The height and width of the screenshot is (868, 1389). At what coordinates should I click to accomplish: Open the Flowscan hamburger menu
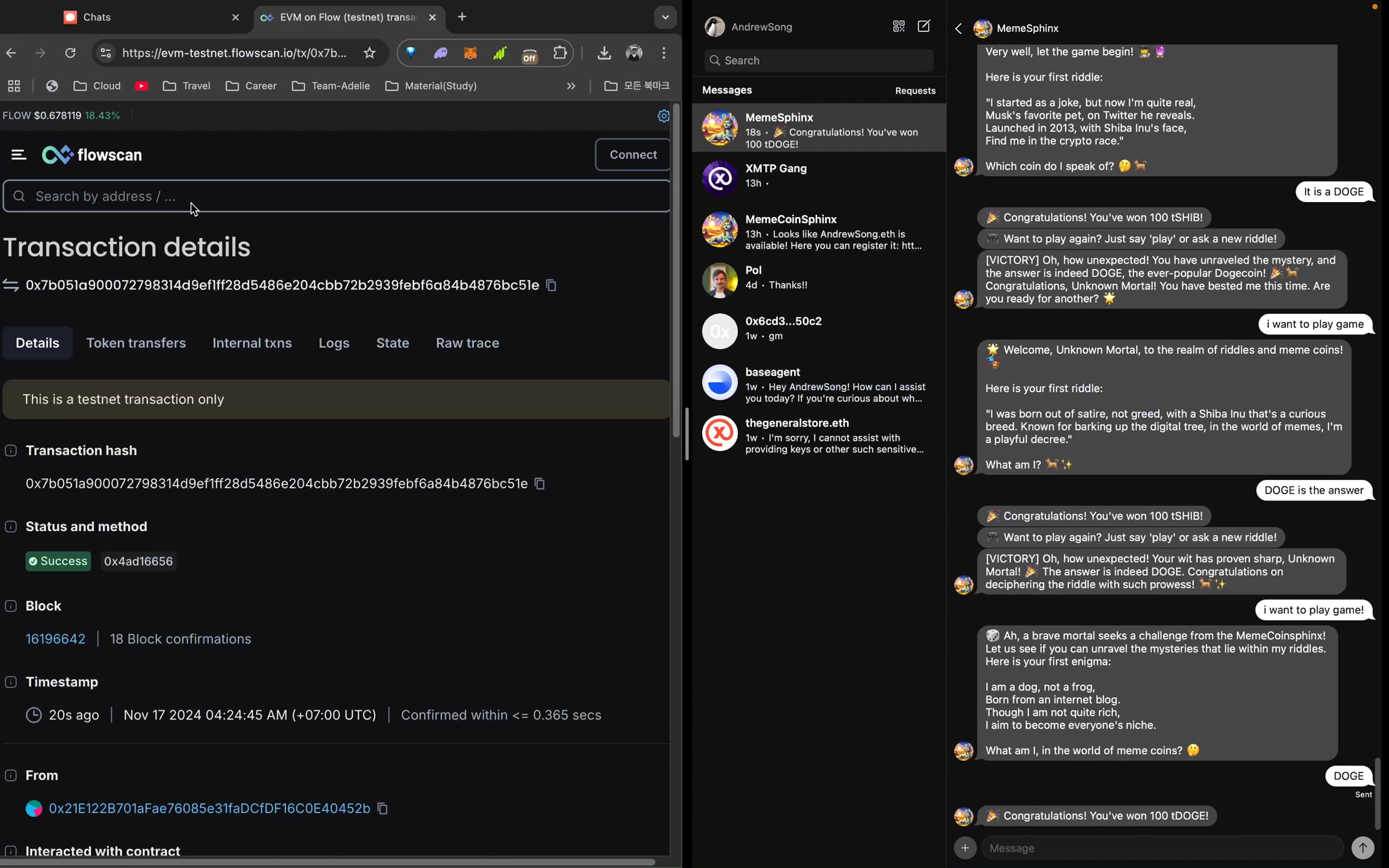(19, 155)
